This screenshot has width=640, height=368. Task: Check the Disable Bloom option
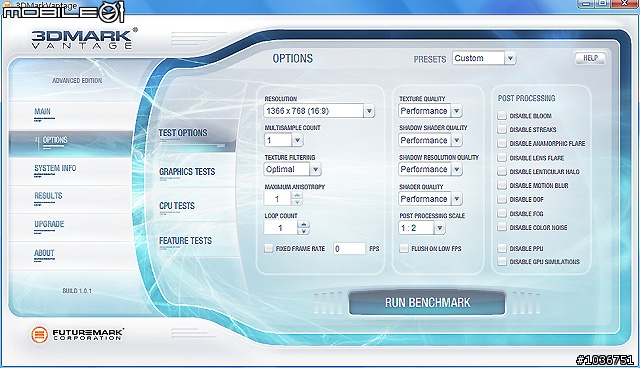502,115
